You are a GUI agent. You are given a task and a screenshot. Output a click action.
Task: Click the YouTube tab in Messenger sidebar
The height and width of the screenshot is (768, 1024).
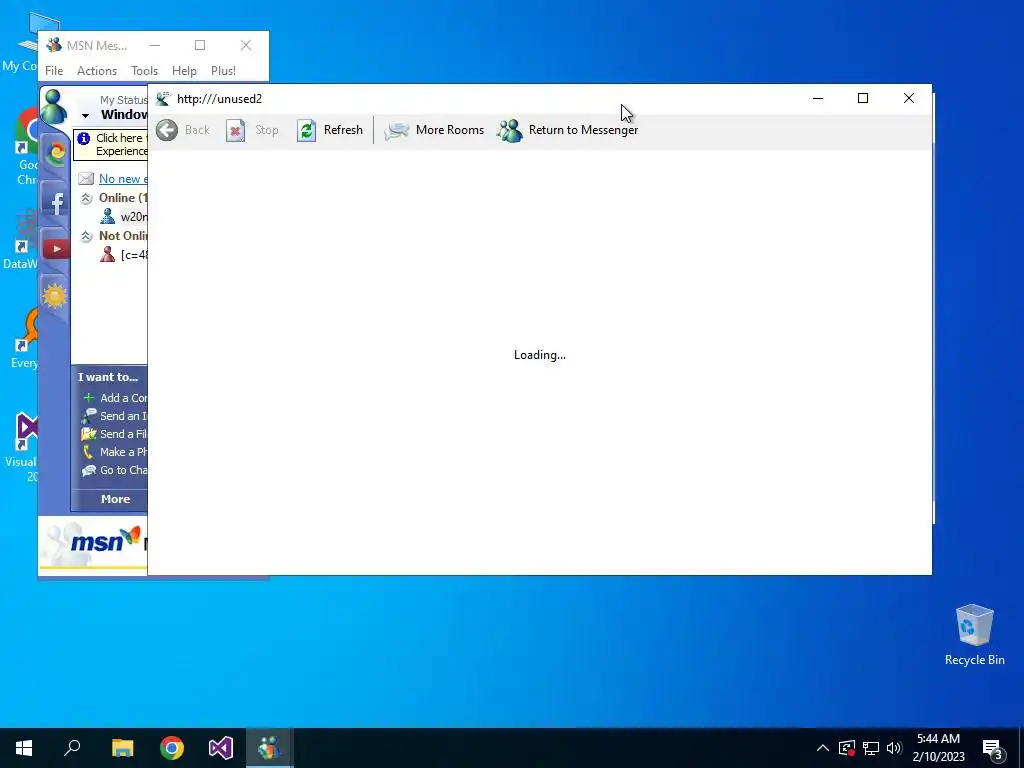(56, 249)
